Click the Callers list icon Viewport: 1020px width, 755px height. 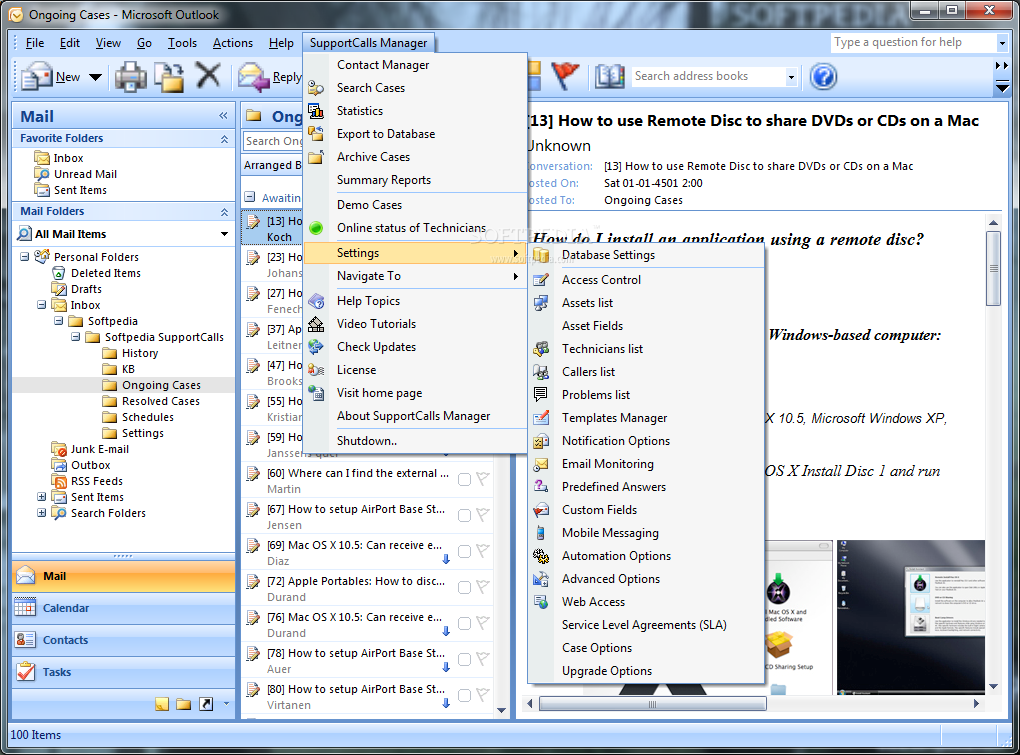(541, 372)
